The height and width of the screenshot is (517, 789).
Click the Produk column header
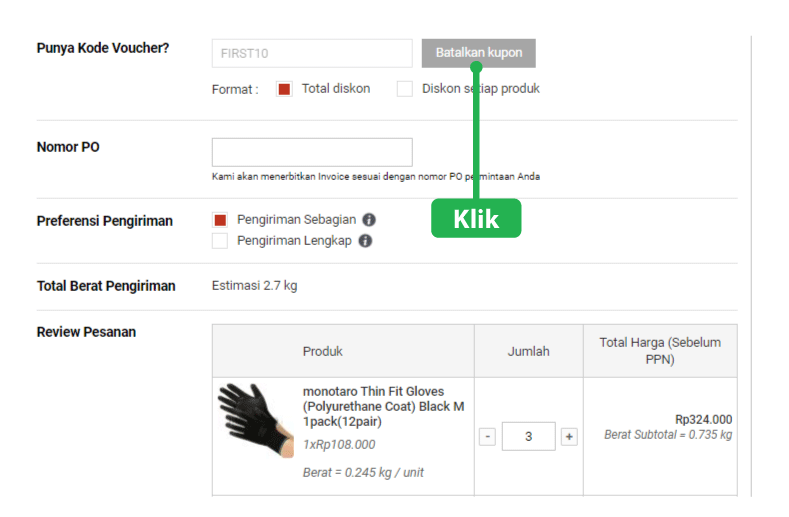323,351
